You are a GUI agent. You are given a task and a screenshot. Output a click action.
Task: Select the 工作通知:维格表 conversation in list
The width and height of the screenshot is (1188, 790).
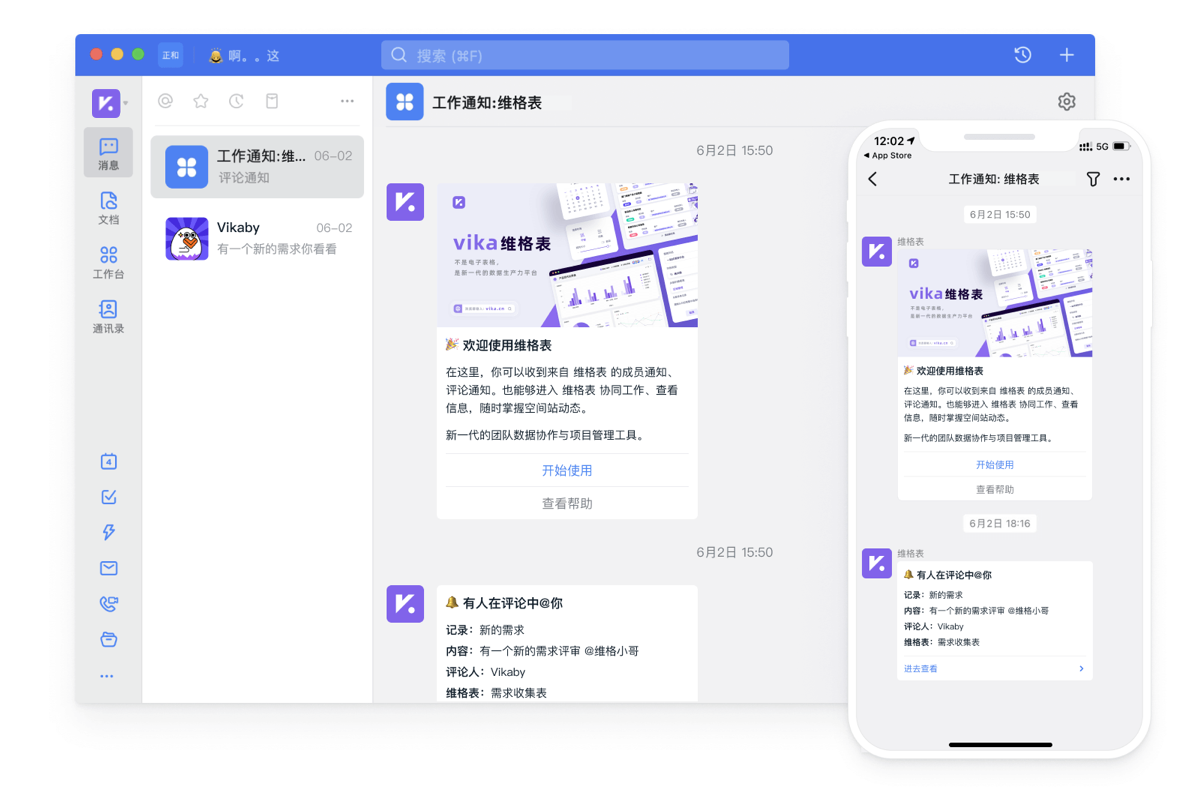click(257, 167)
